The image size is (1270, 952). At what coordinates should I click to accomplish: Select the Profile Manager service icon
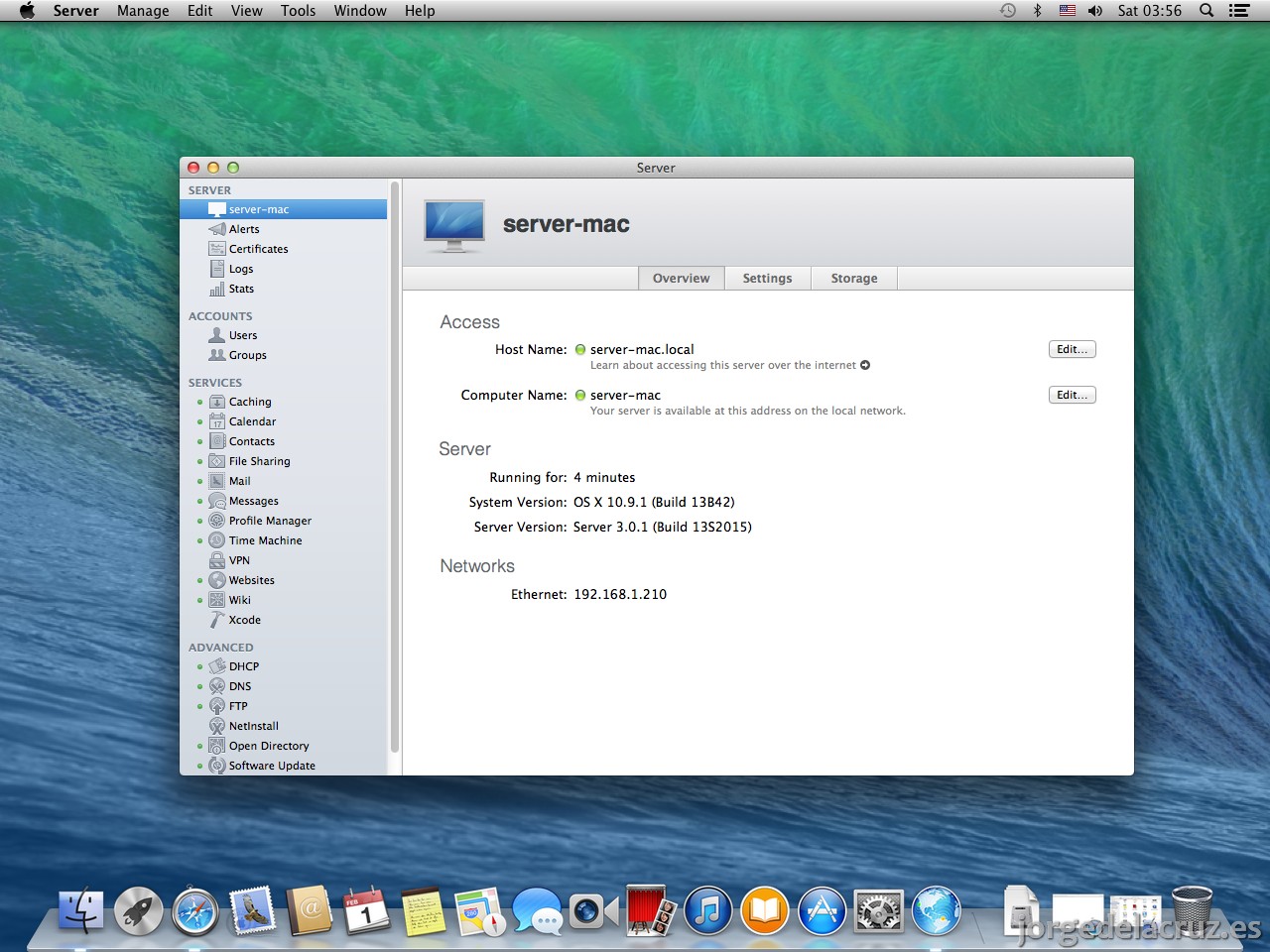217,521
